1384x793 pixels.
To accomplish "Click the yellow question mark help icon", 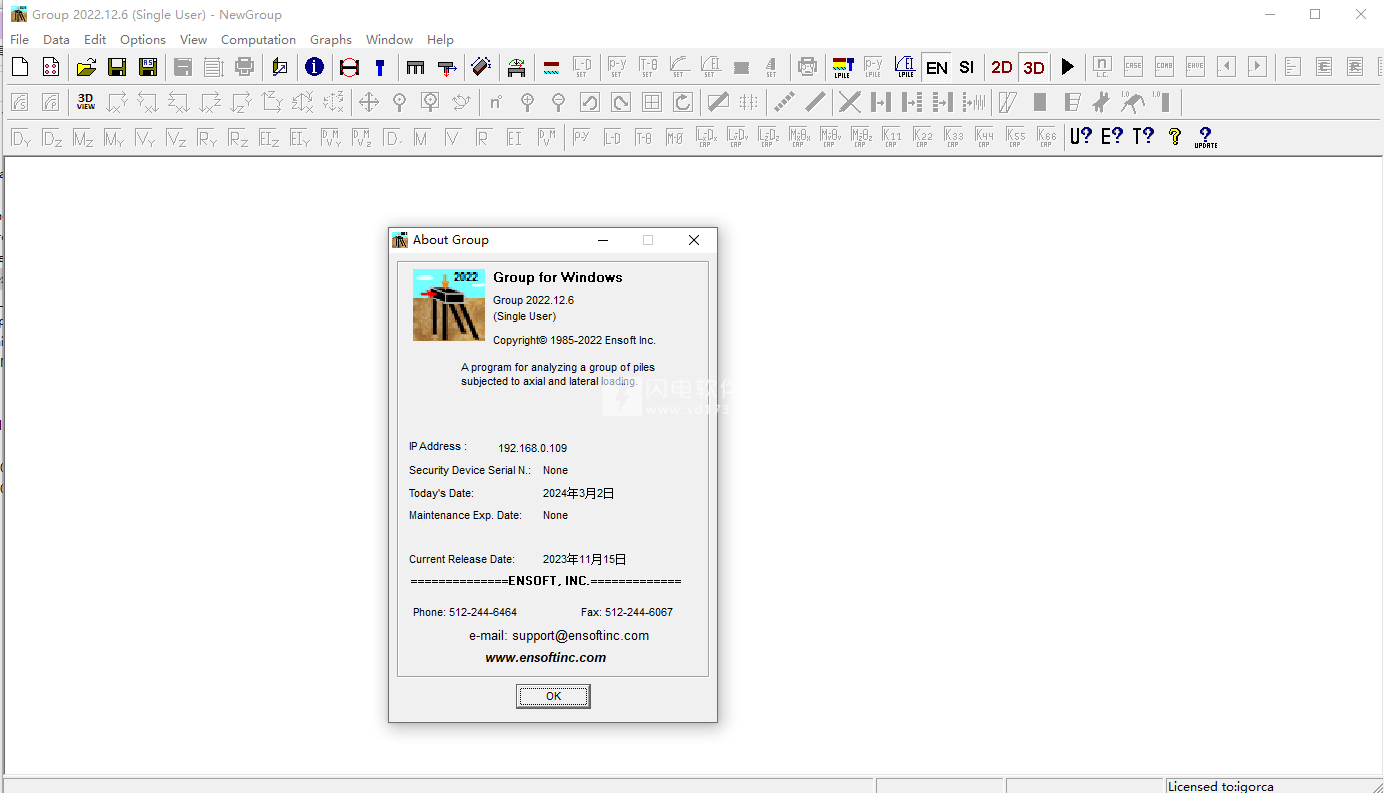I will pyautogui.click(x=1175, y=136).
